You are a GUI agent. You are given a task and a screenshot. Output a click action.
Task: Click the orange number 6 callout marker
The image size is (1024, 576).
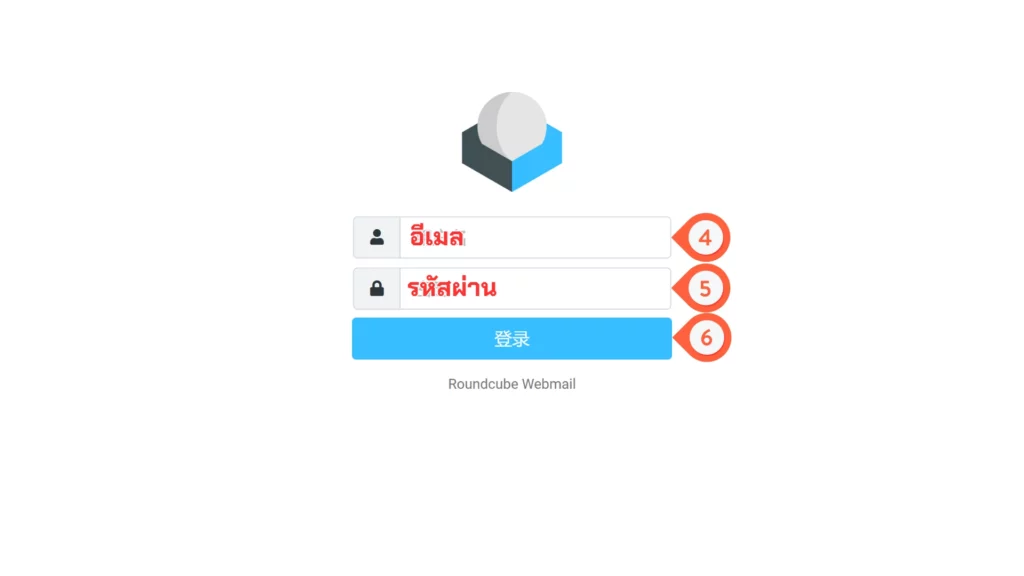[703, 338]
